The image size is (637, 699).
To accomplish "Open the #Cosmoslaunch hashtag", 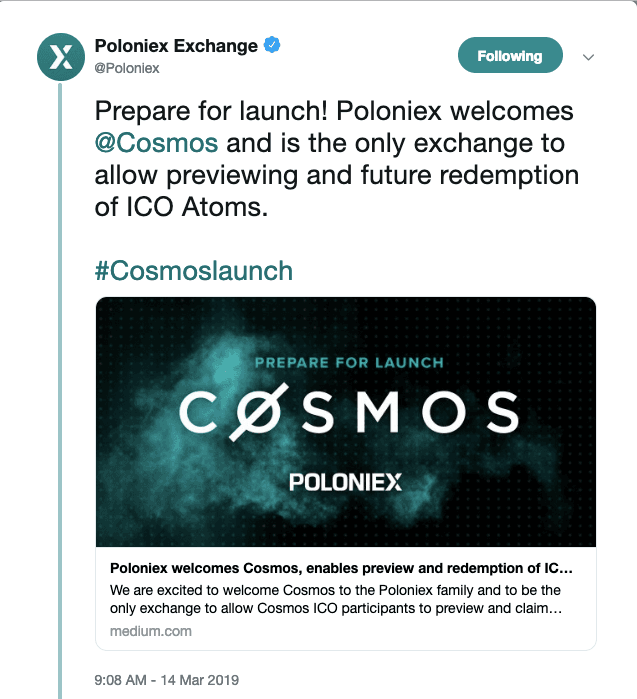I will 194,271.
